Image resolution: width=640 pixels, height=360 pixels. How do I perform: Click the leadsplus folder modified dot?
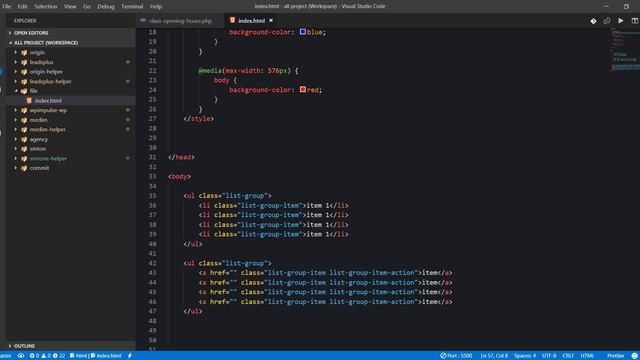pos(128,62)
